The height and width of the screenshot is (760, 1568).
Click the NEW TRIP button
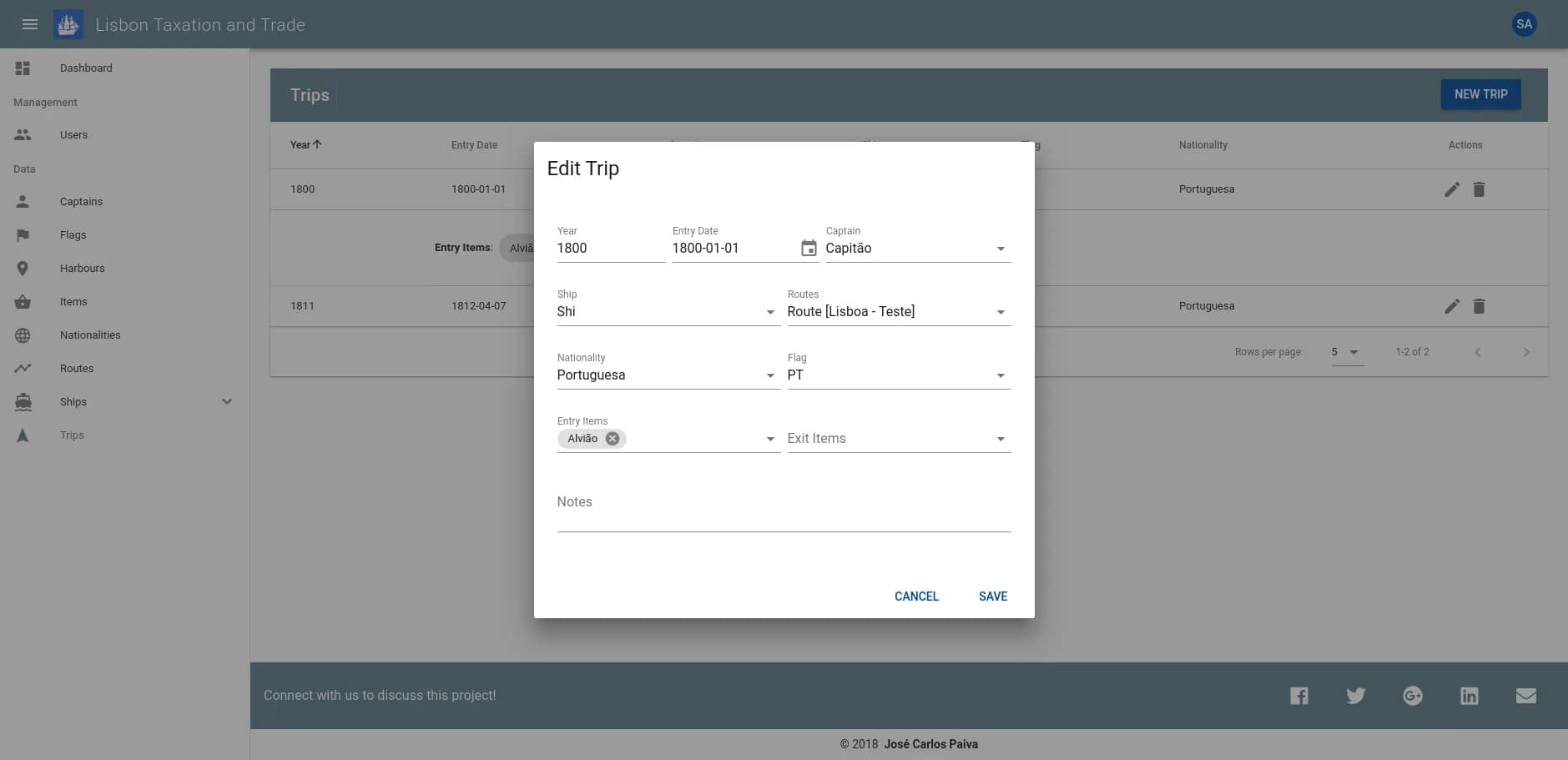point(1480,94)
